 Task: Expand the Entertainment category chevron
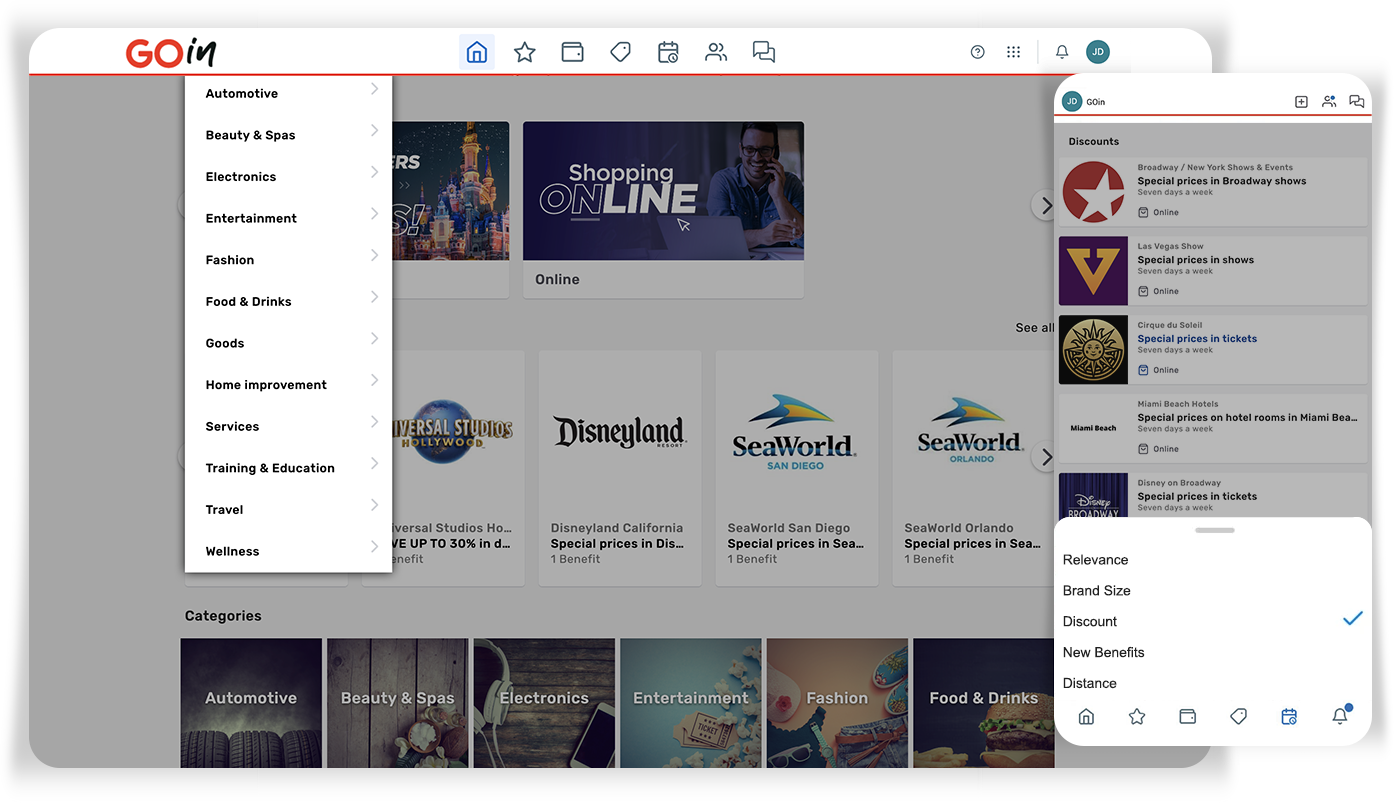[374, 213]
